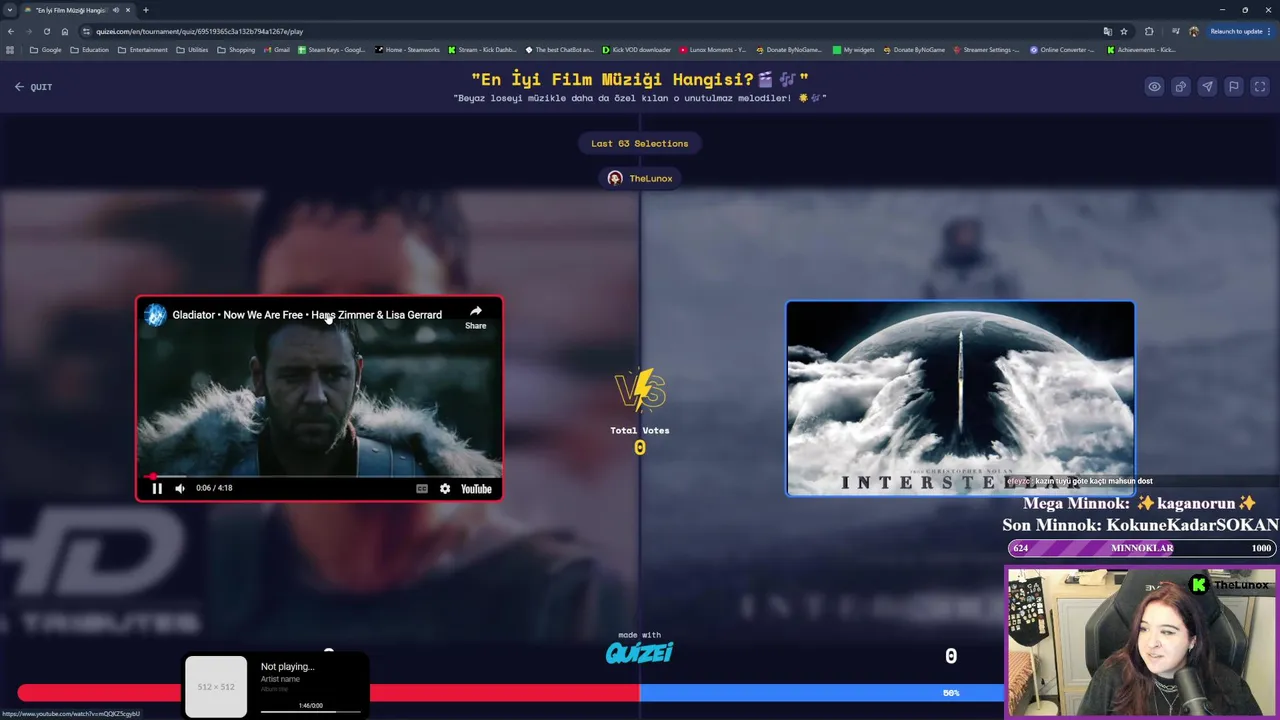This screenshot has height=720, width=1280.
Task: Click the browser back arrow
Action: pyautogui.click(x=10, y=31)
